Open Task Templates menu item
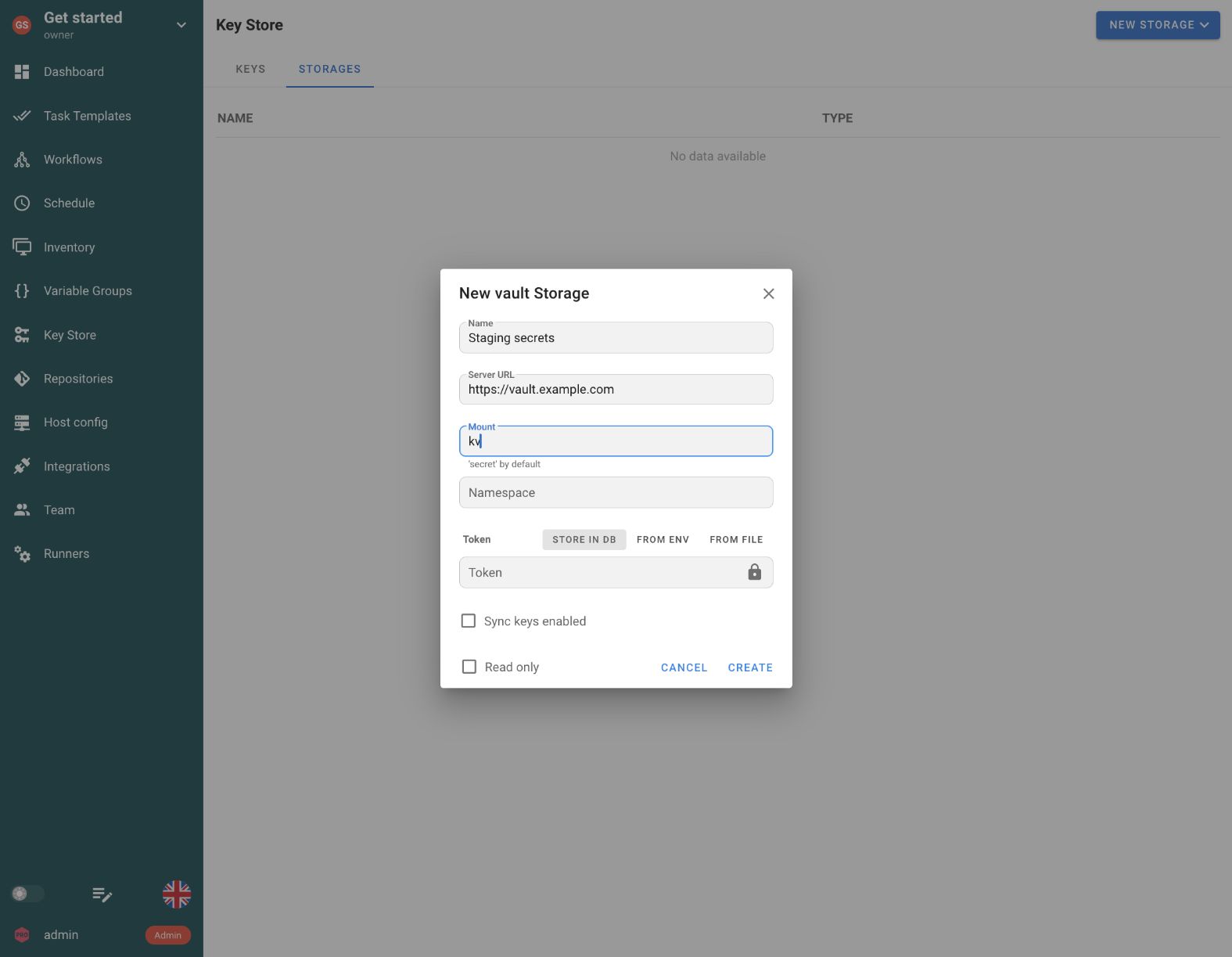This screenshot has width=1232, height=957. [102, 116]
